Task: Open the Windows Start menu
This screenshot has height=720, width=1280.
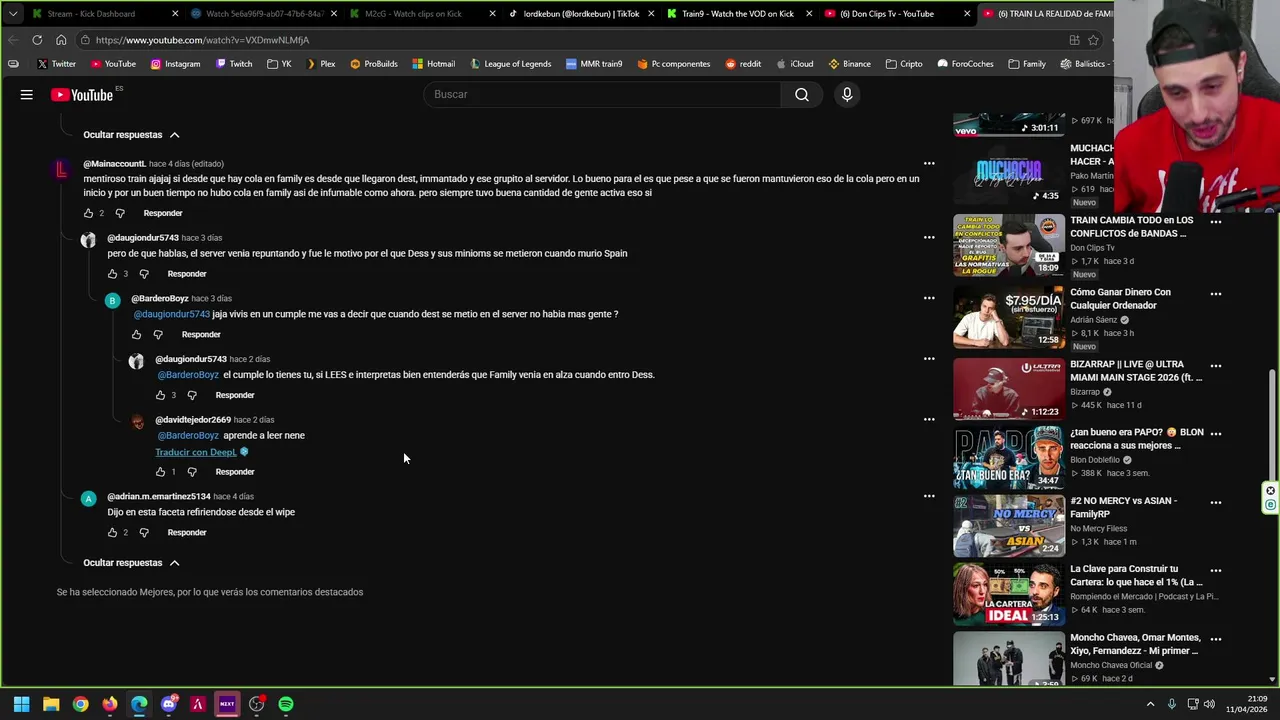Action: pyautogui.click(x=21, y=704)
